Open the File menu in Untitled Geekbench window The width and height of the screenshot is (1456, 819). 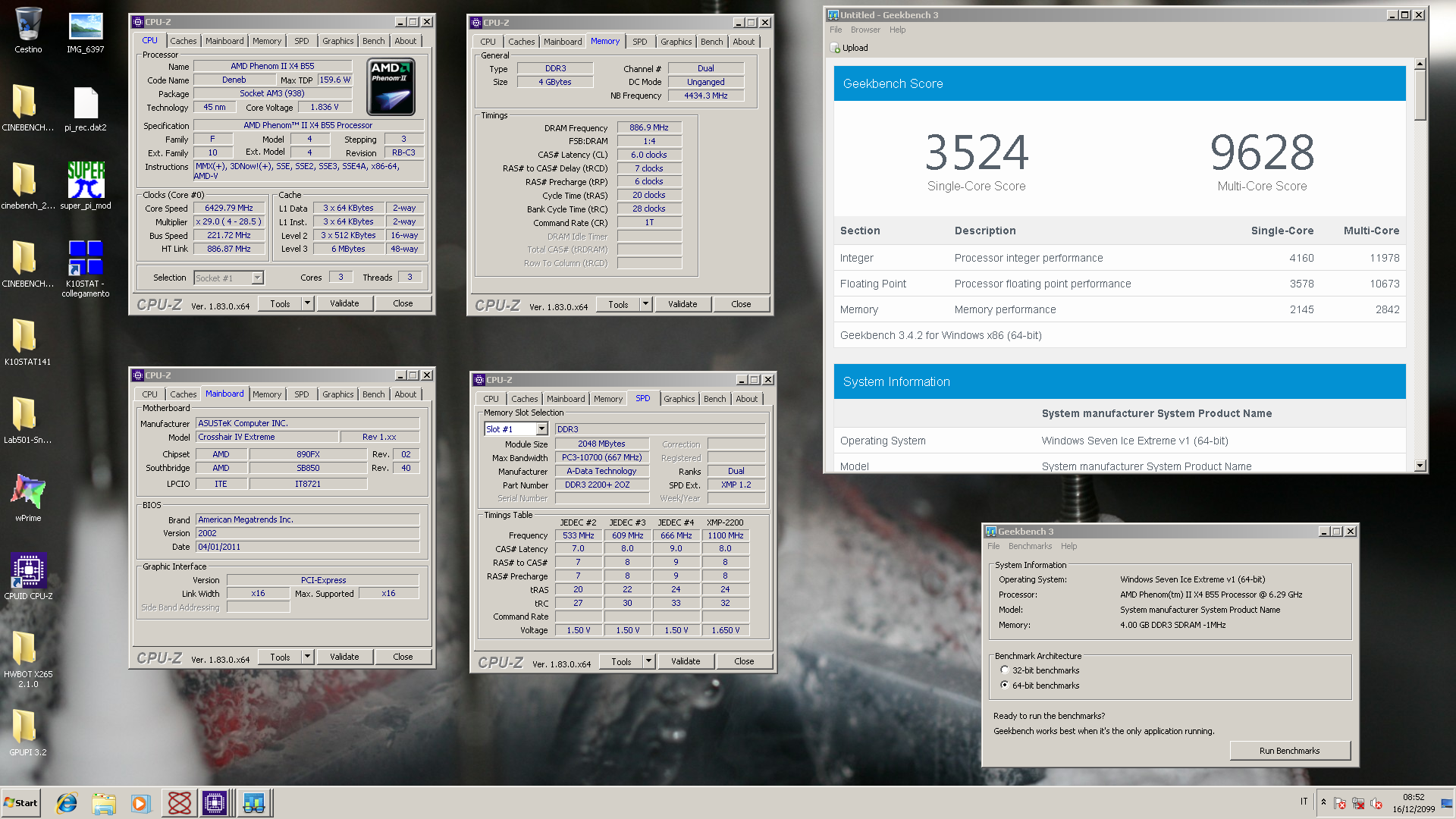pos(836,30)
